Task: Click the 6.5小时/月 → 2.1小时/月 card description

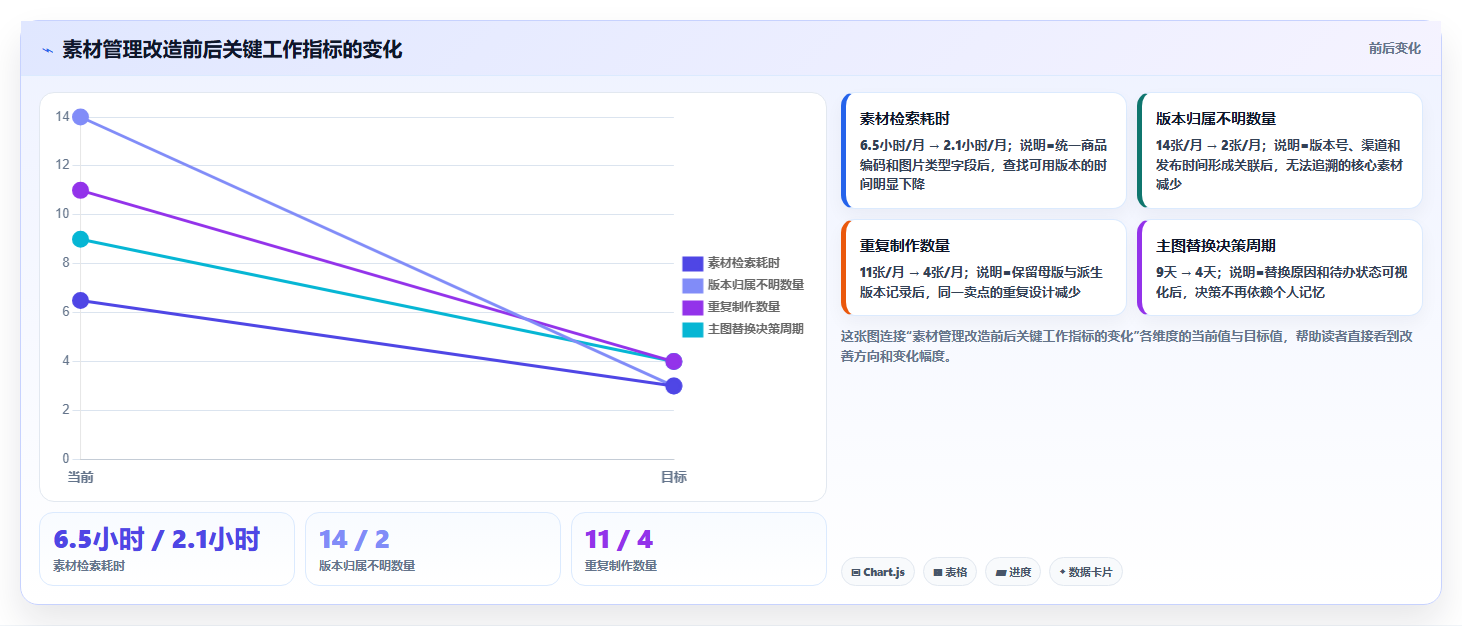Action: 983,164
